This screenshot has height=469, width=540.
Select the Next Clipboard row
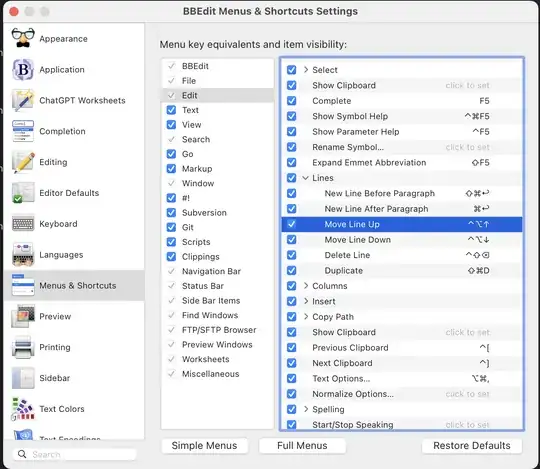pyautogui.click(x=402, y=363)
